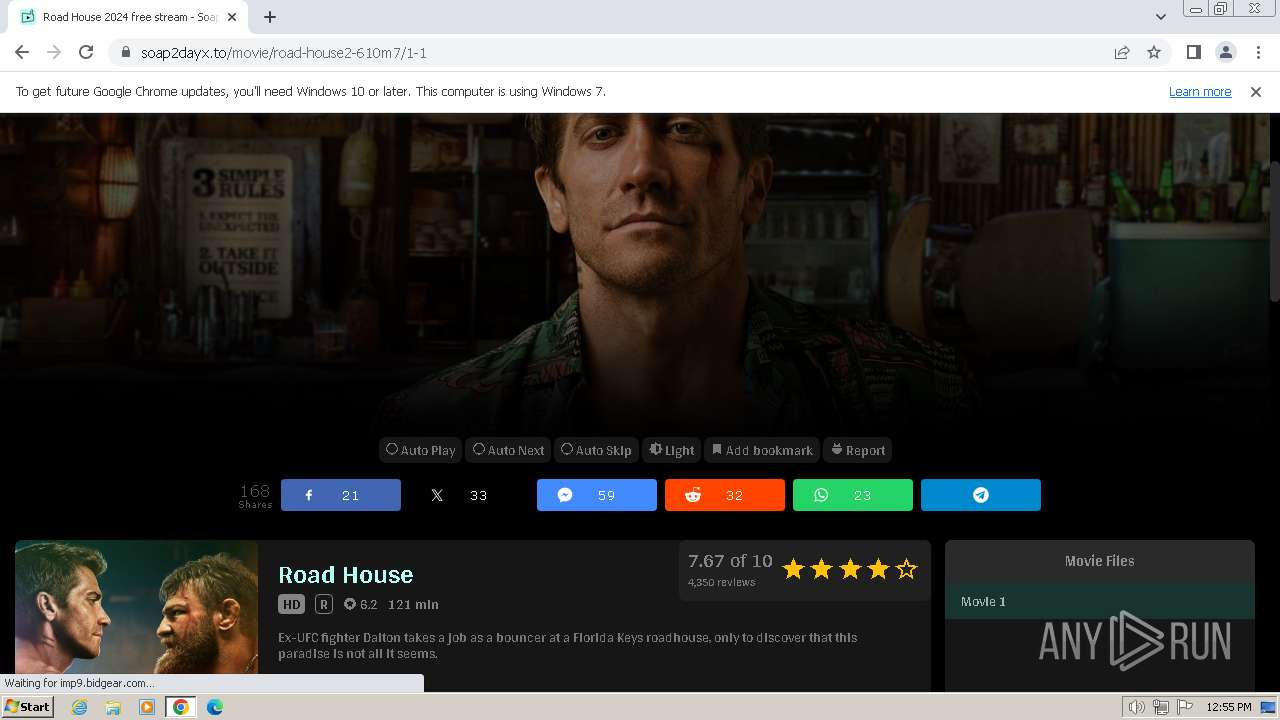Screen dimensions: 1280x720
Task: Toggle the Light mode button
Action: point(671,450)
